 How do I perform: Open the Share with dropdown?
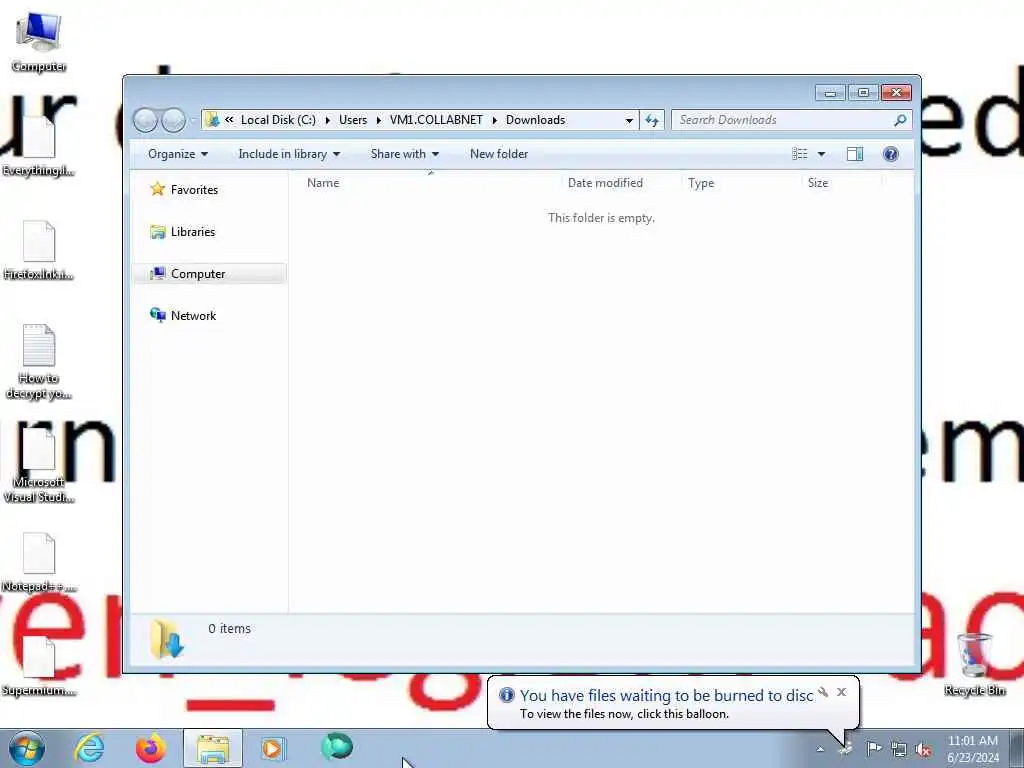point(404,154)
